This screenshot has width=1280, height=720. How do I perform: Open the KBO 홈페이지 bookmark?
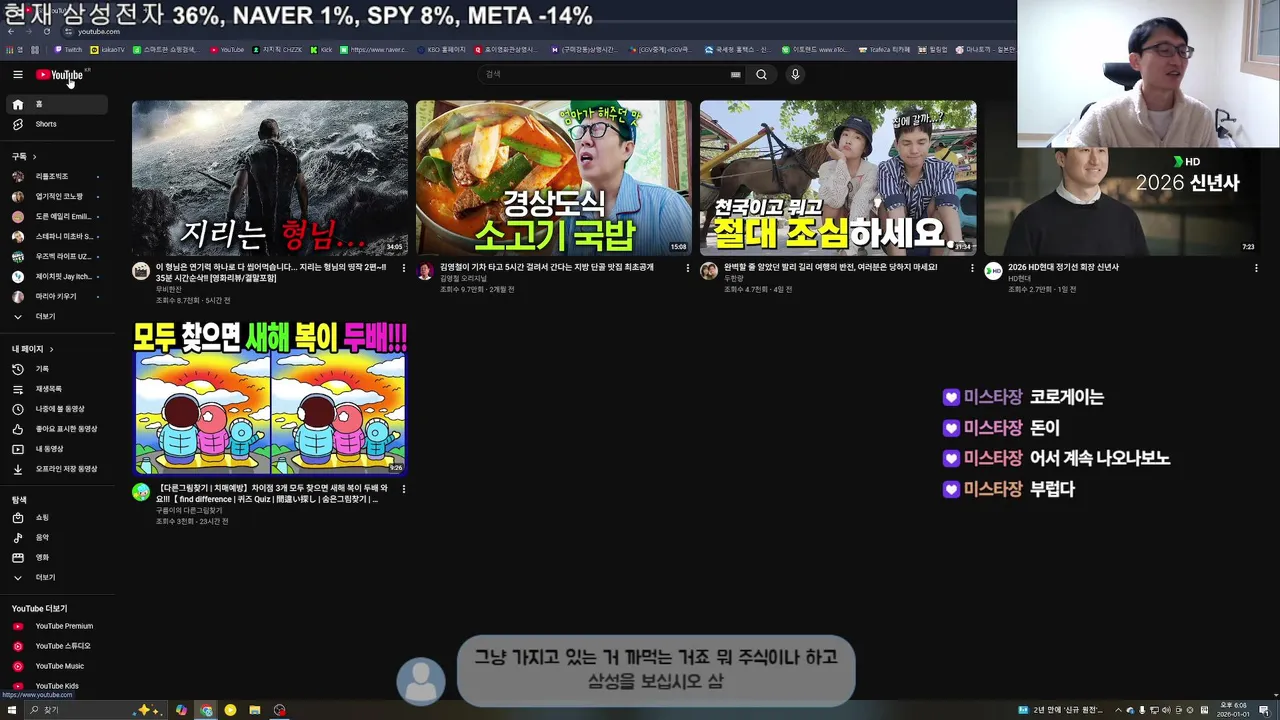tap(441, 49)
